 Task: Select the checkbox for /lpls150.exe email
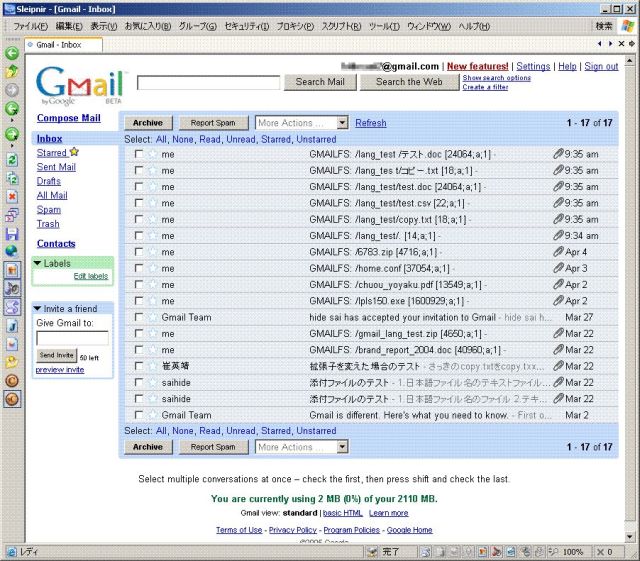coord(138,300)
